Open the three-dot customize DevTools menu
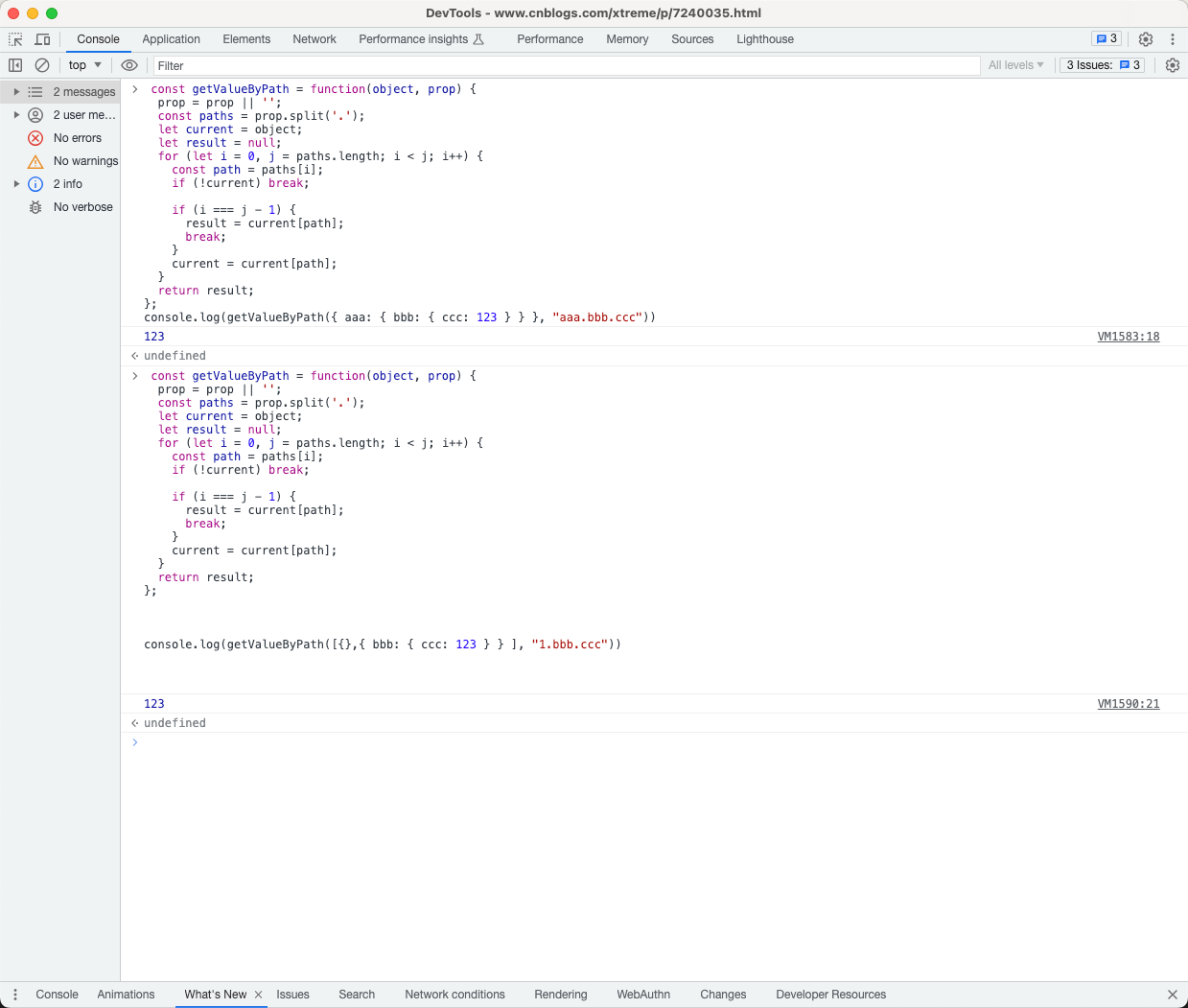The width and height of the screenshot is (1188, 1008). pos(1172,39)
